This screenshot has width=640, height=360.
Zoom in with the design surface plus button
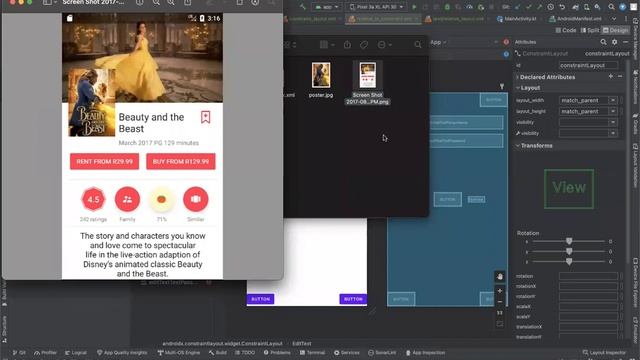pyautogui.click(x=500, y=291)
